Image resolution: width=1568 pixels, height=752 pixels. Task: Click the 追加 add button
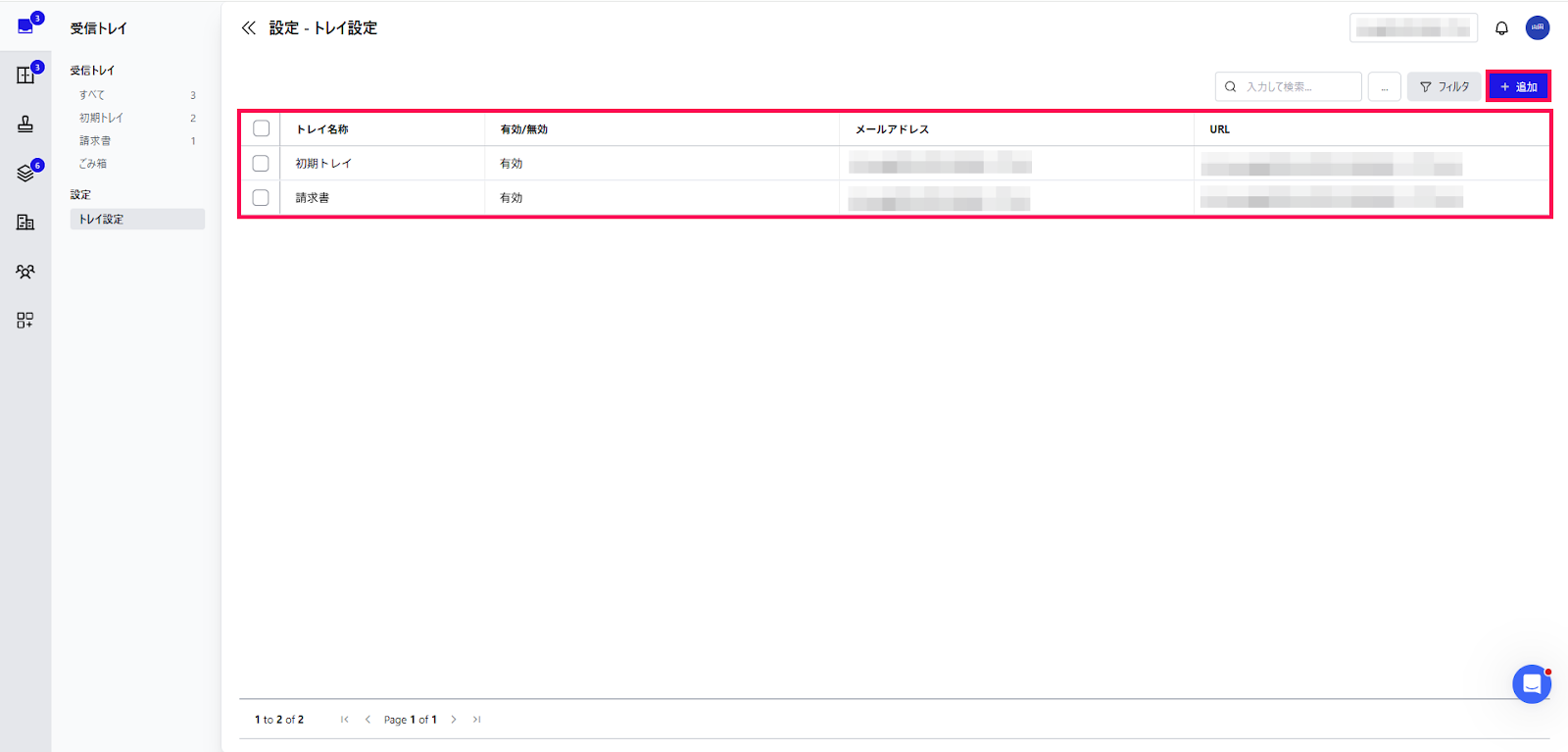[x=1518, y=87]
